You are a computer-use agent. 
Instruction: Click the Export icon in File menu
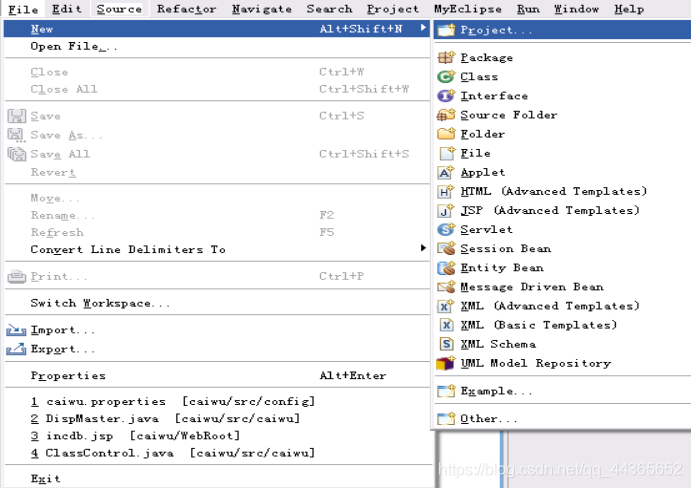click(x=16, y=349)
